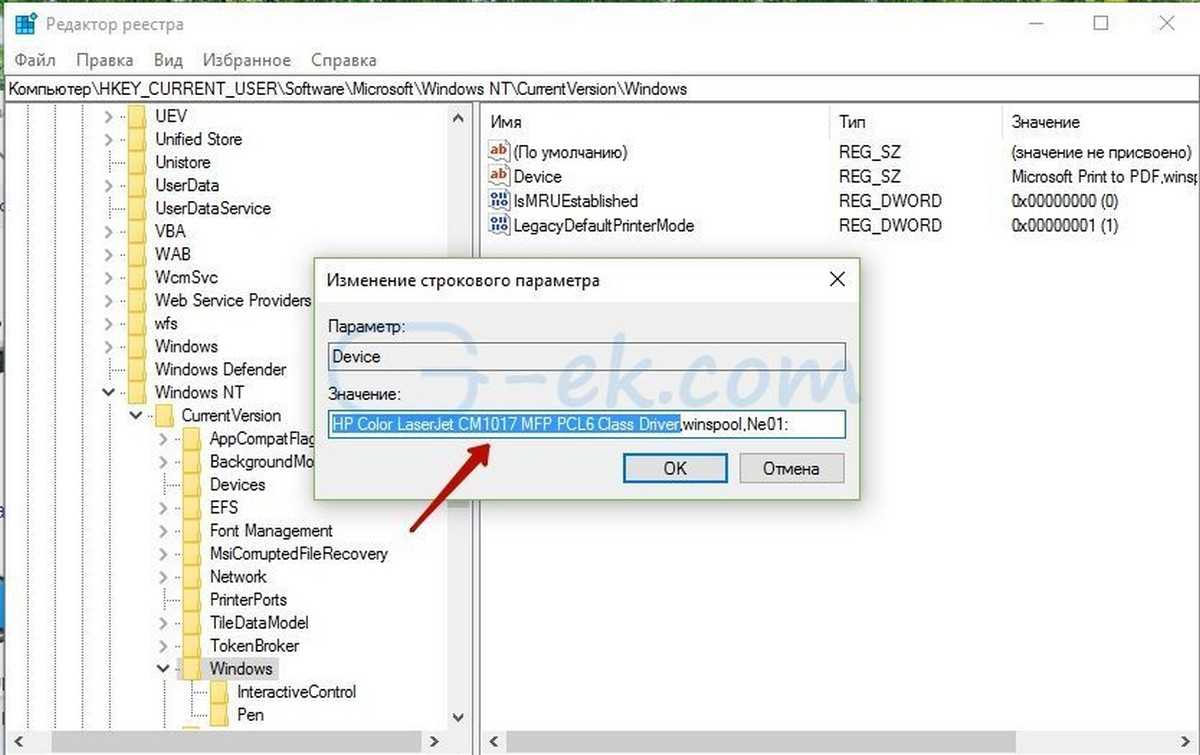Select the PrinterPorts folder icon

coord(192,600)
